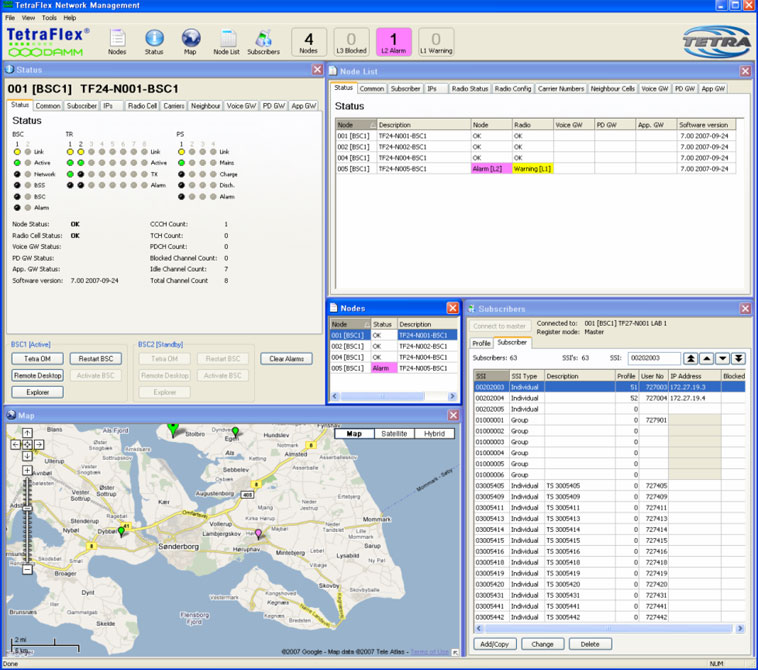
Task: Pan the map right with arrow icon
Action: [x=39, y=444]
